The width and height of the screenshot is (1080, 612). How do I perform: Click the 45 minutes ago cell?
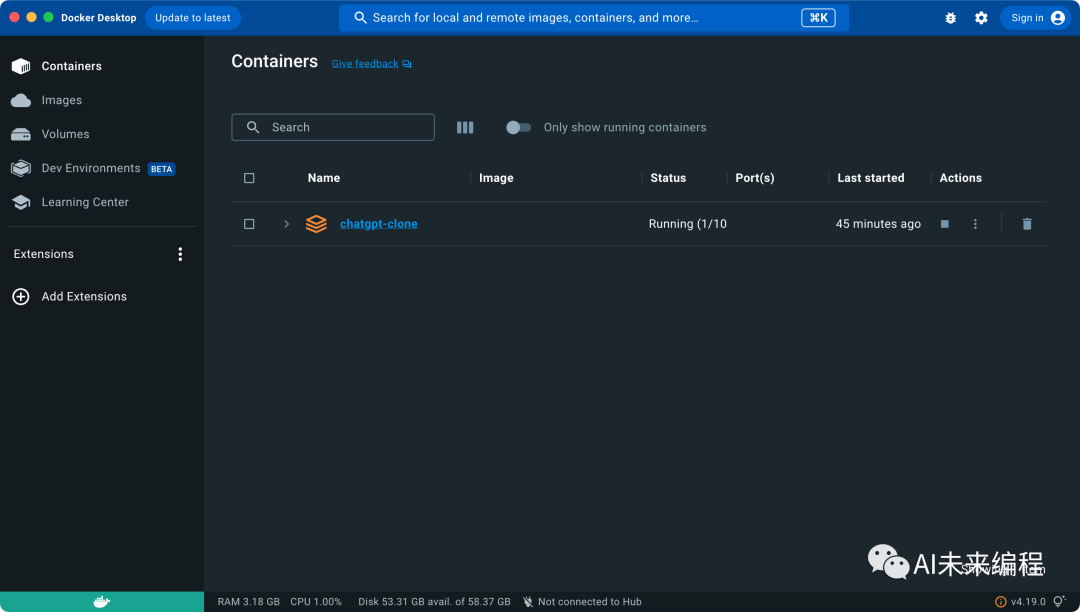[878, 224]
